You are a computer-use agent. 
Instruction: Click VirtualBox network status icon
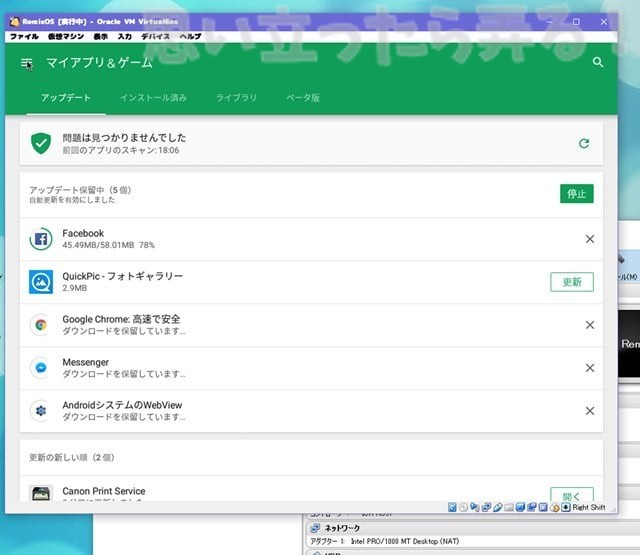click(x=486, y=507)
